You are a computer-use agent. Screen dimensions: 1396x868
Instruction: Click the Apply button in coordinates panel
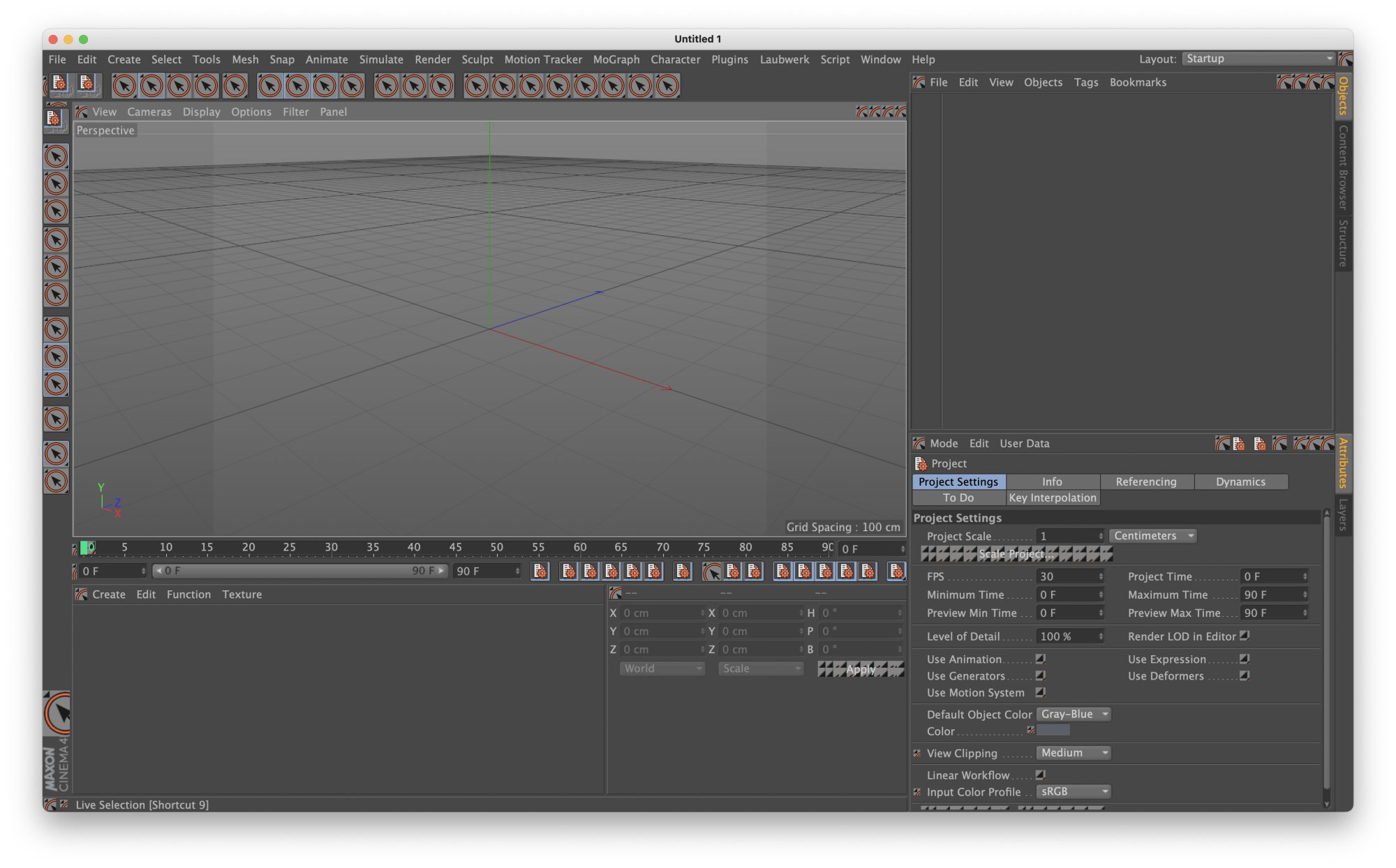[x=861, y=669]
